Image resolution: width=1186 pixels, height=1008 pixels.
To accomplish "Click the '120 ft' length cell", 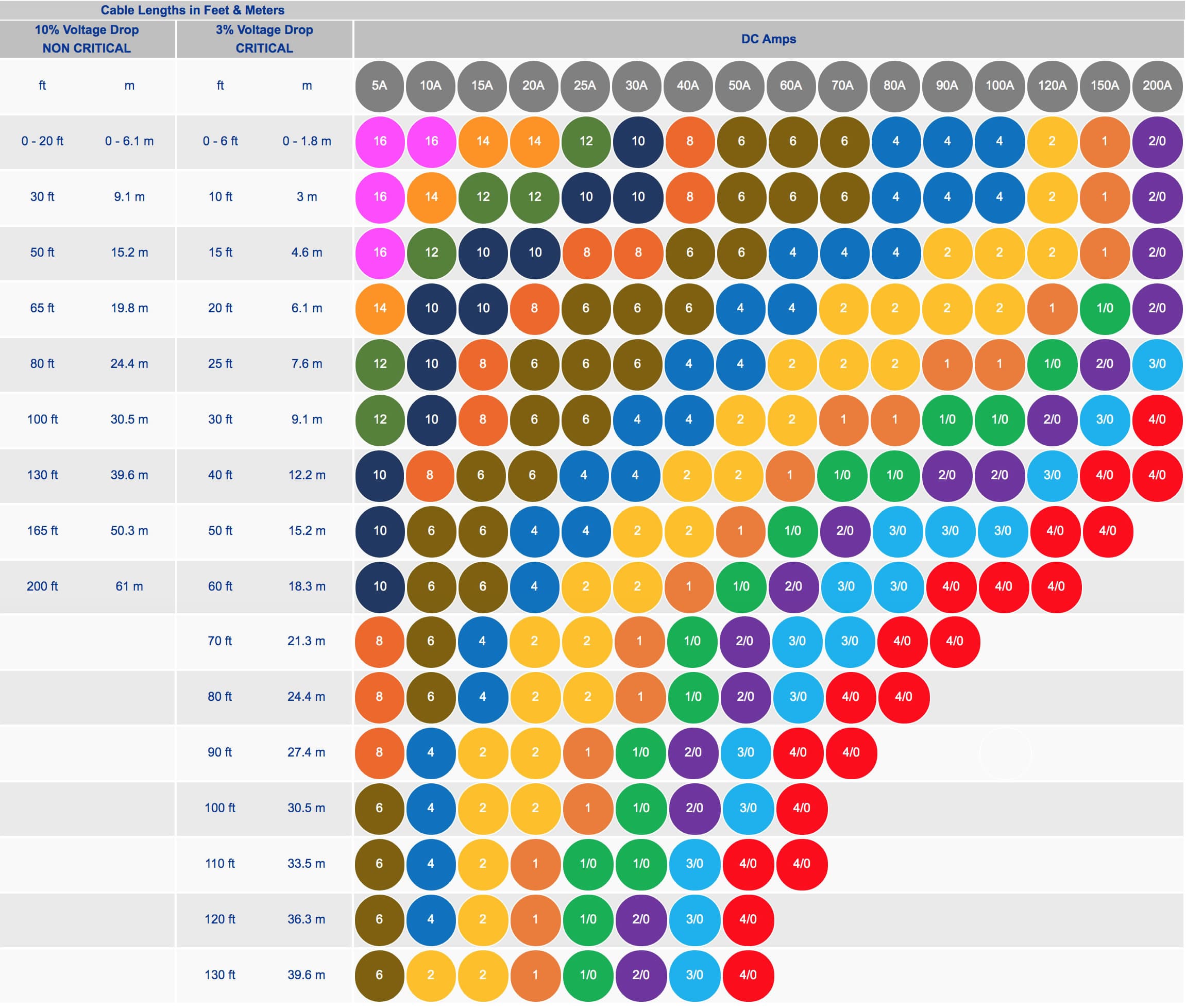I will (220, 920).
